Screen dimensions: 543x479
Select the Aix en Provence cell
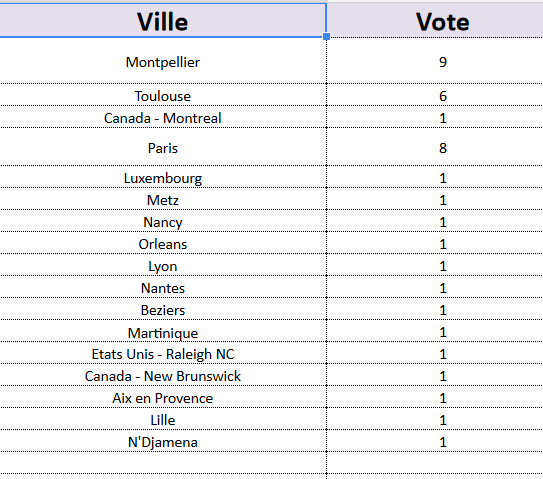click(163, 397)
